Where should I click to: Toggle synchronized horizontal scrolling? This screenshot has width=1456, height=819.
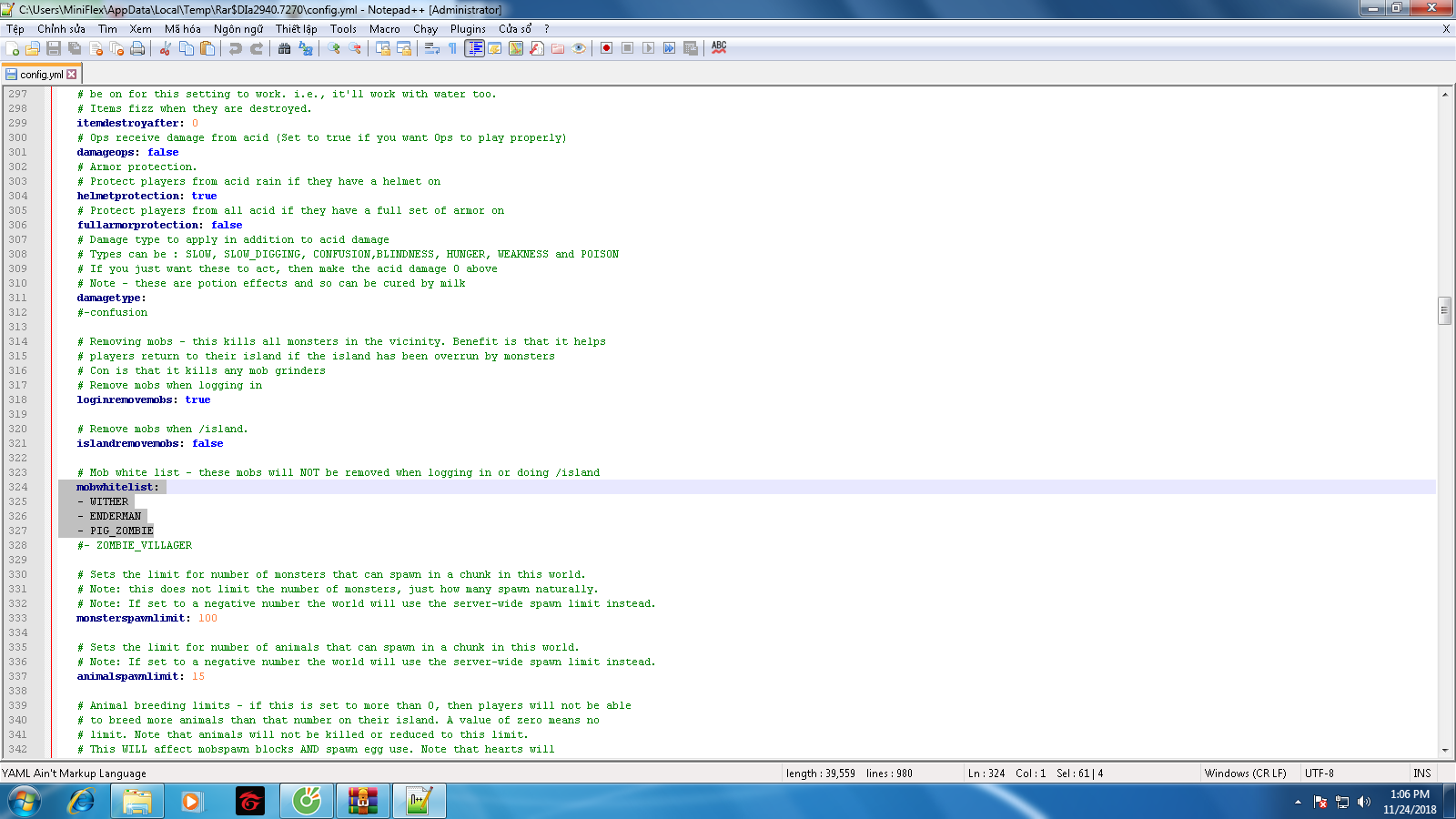tap(404, 48)
